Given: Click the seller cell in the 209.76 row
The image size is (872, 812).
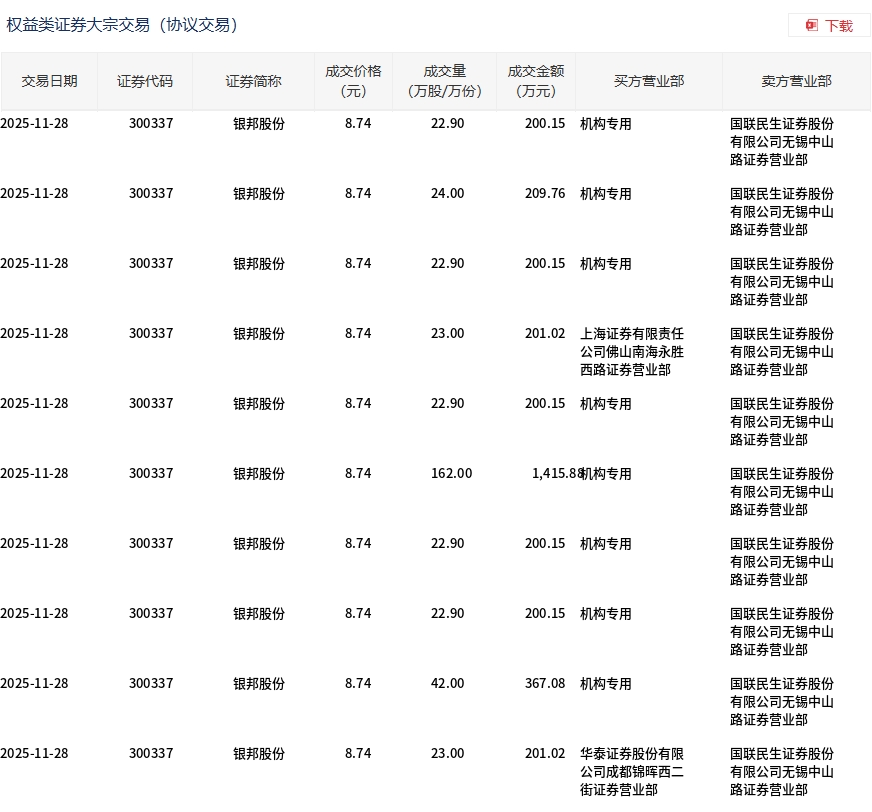Looking at the screenshot, I should [781, 211].
